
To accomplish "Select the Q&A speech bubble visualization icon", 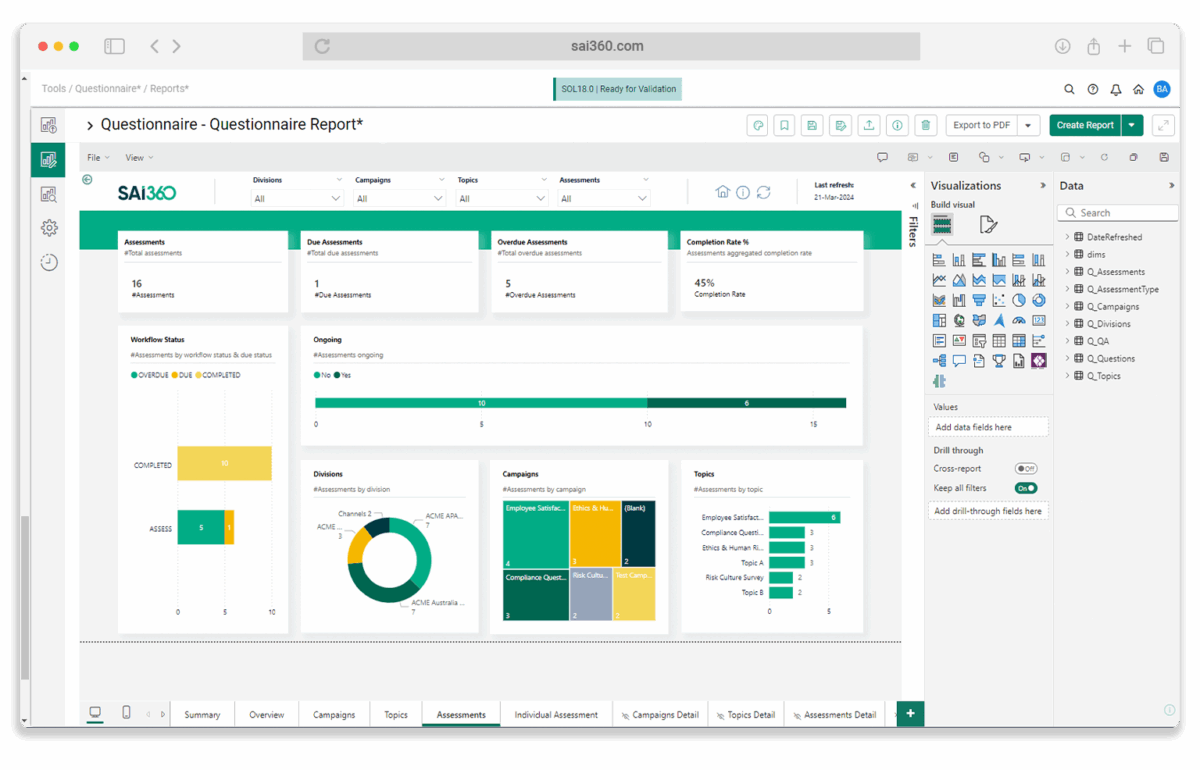I will coord(959,361).
